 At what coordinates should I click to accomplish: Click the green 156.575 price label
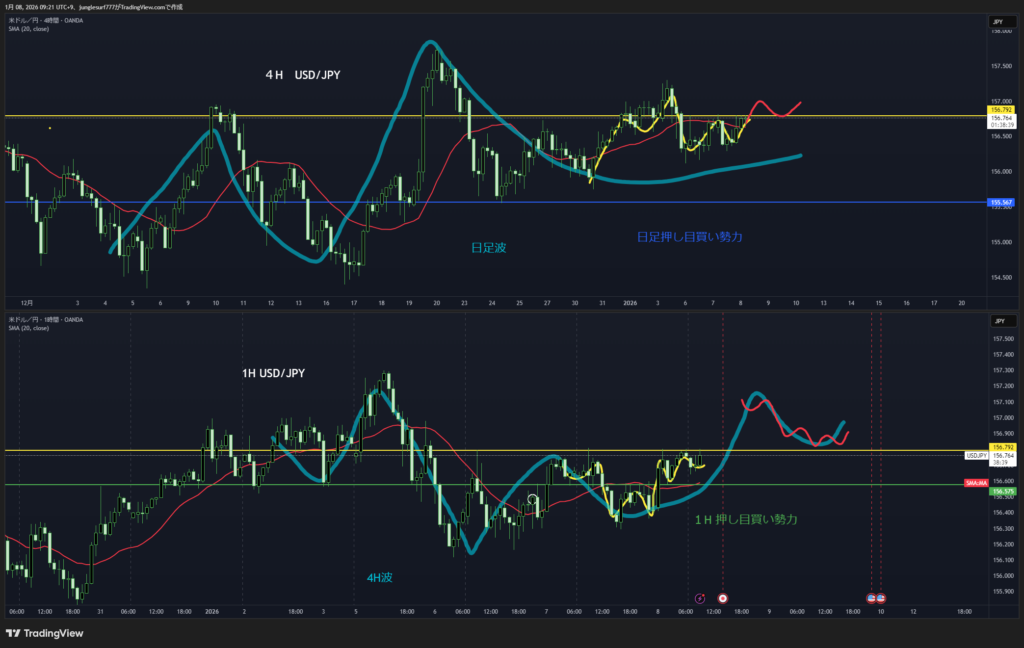click(1000, 491)
